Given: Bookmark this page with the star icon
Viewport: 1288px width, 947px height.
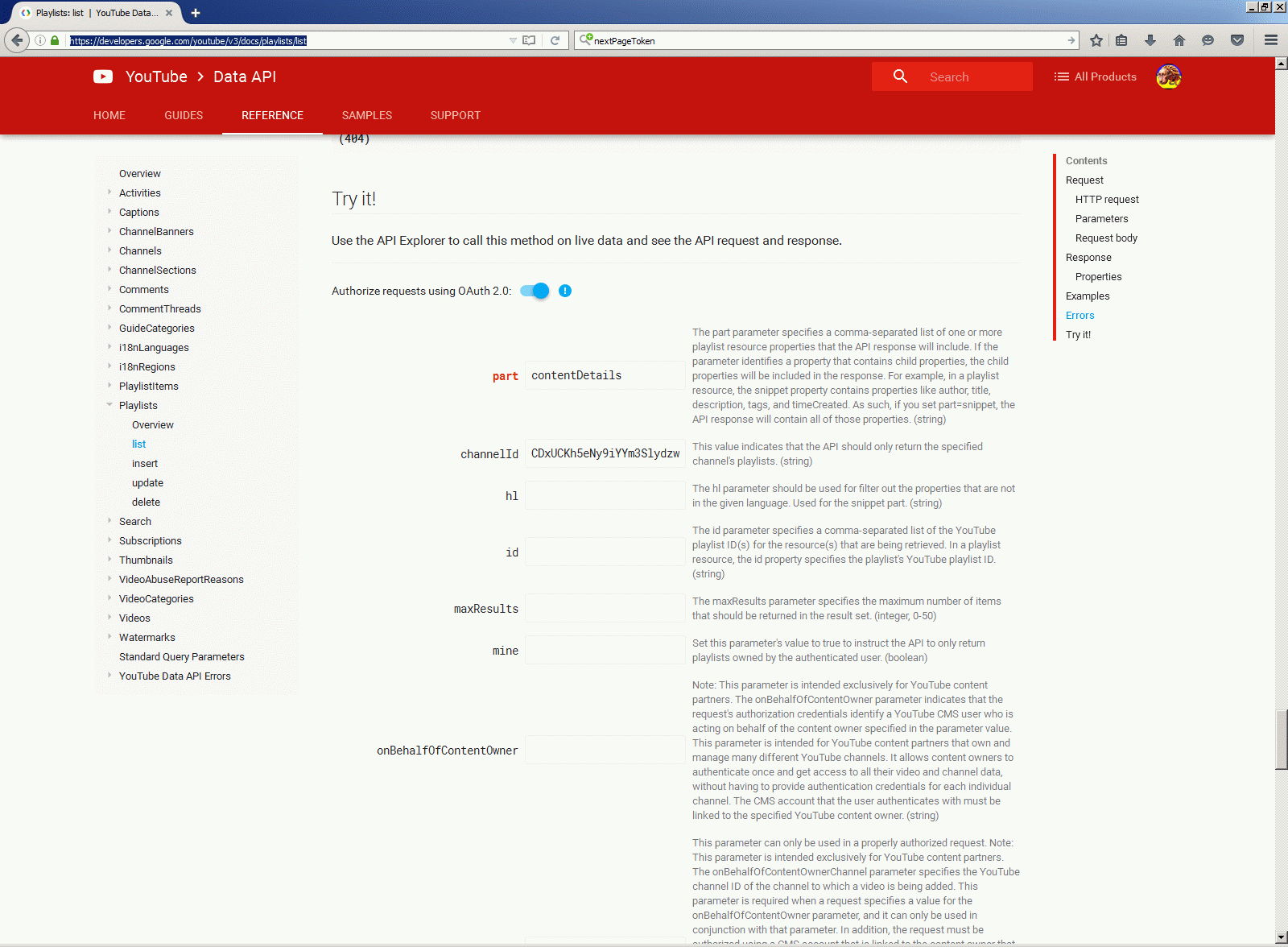Looking at the screenshot, I should tap(1096, 40).
